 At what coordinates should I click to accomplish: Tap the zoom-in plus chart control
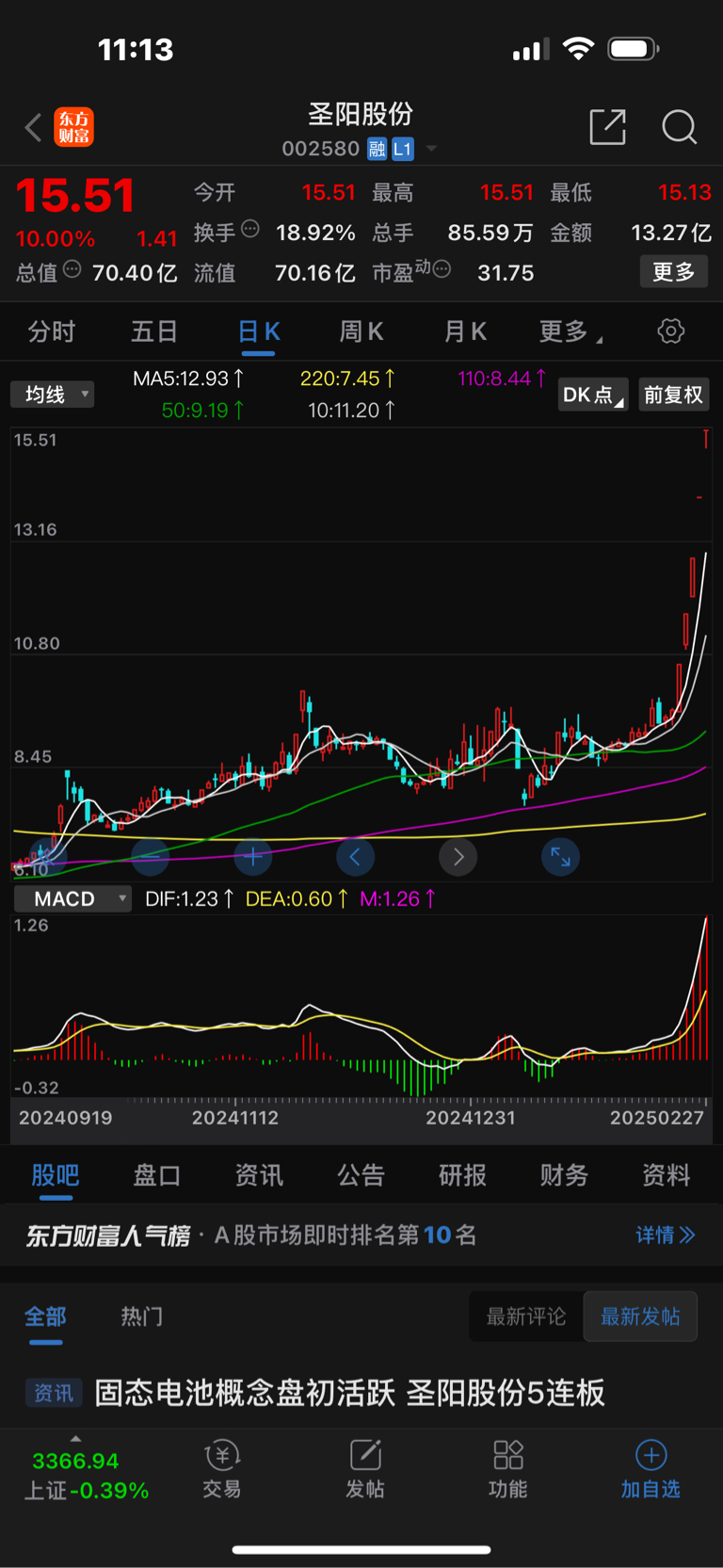(252, 857)
